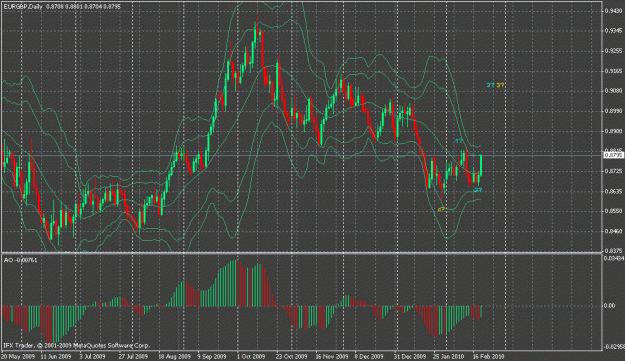
Task: Click the 0.03434 oscillator scale label
Action: coord(614,259)
